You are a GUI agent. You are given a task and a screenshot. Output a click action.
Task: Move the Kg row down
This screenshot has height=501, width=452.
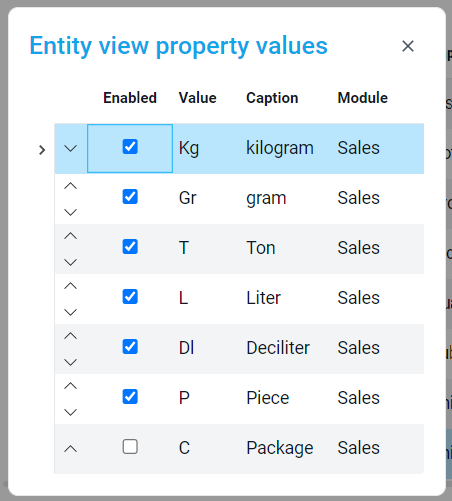pyautogui.click(x=70, y=148)
